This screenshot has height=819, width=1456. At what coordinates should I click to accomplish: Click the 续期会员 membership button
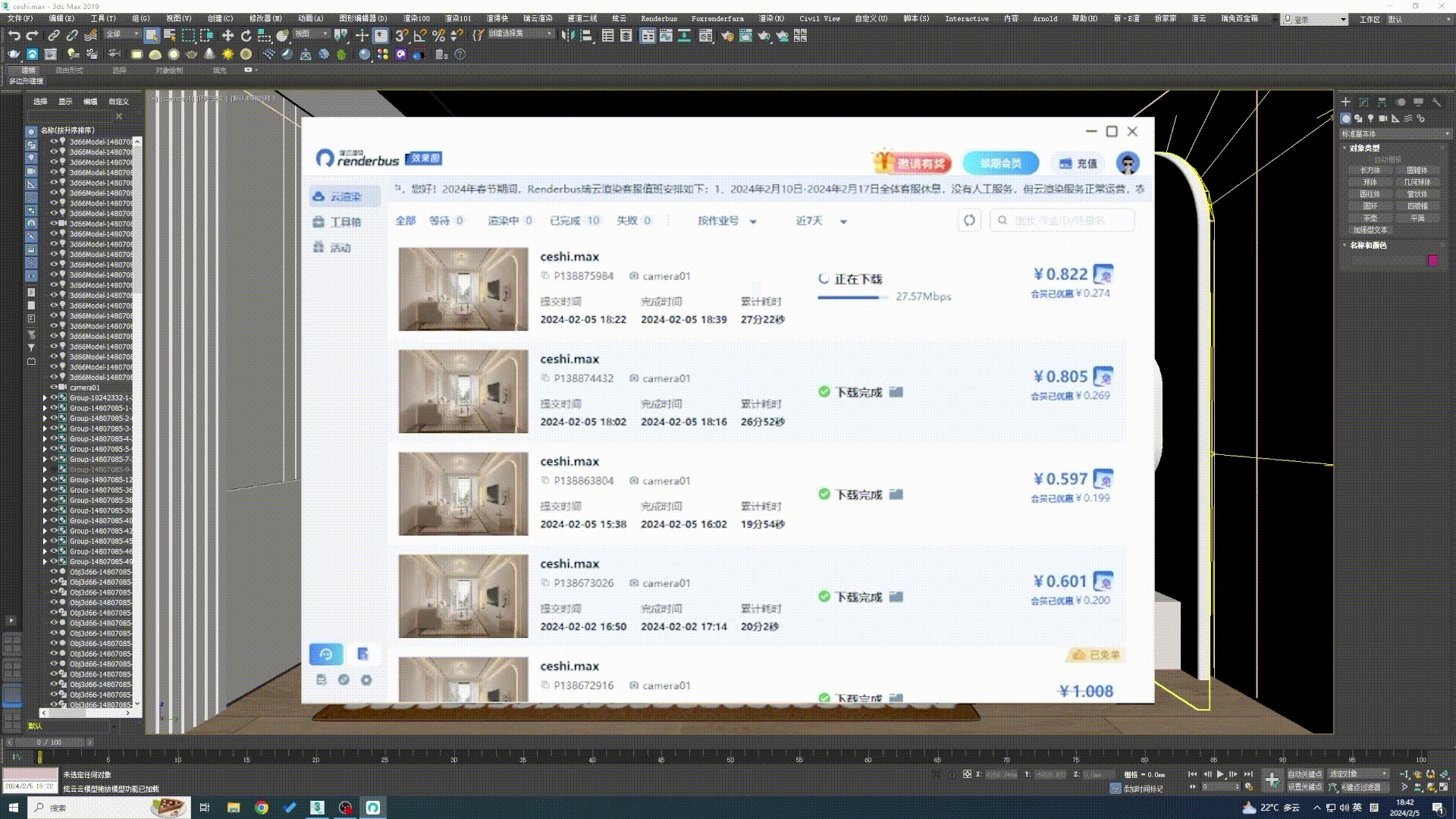[x=1001, y=163]
